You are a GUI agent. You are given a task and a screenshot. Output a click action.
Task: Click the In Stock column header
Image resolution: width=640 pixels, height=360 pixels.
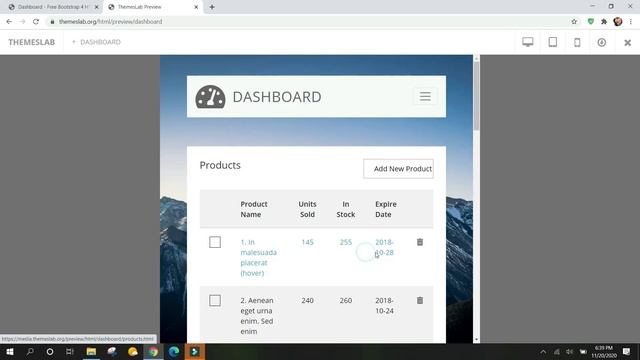(346, 209)
